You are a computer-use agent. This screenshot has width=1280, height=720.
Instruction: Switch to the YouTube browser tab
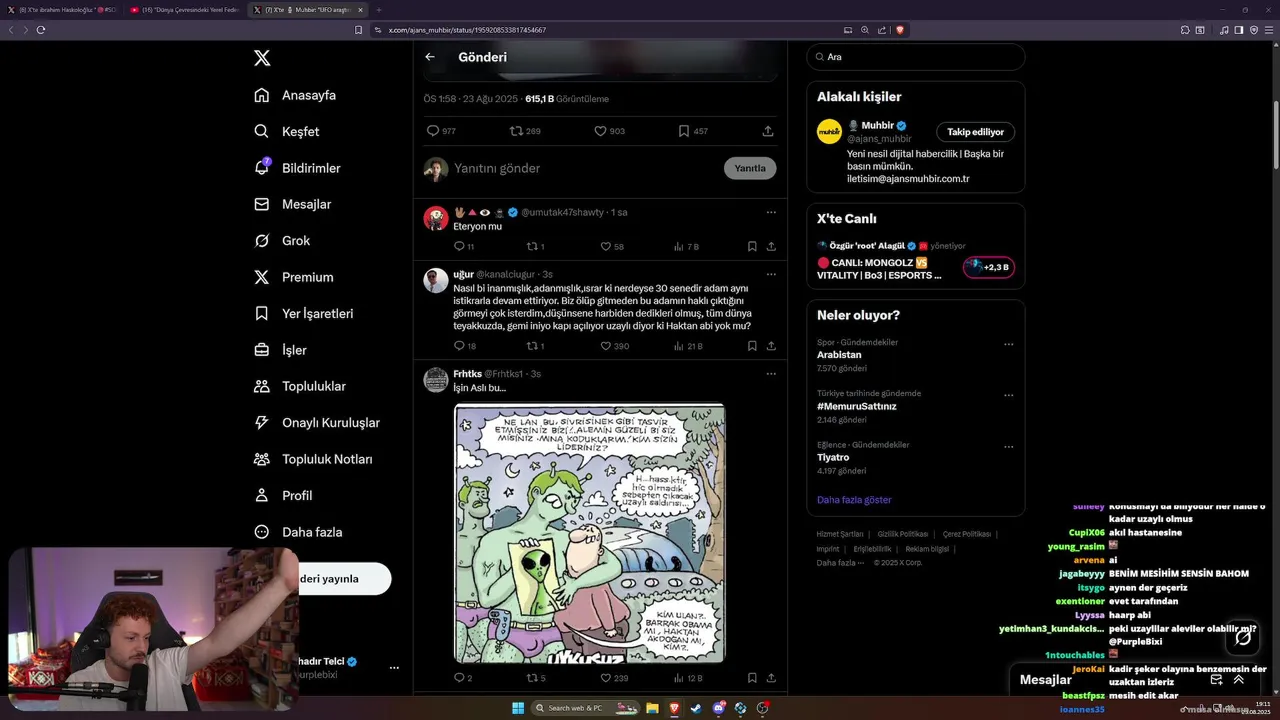[185, 10]
